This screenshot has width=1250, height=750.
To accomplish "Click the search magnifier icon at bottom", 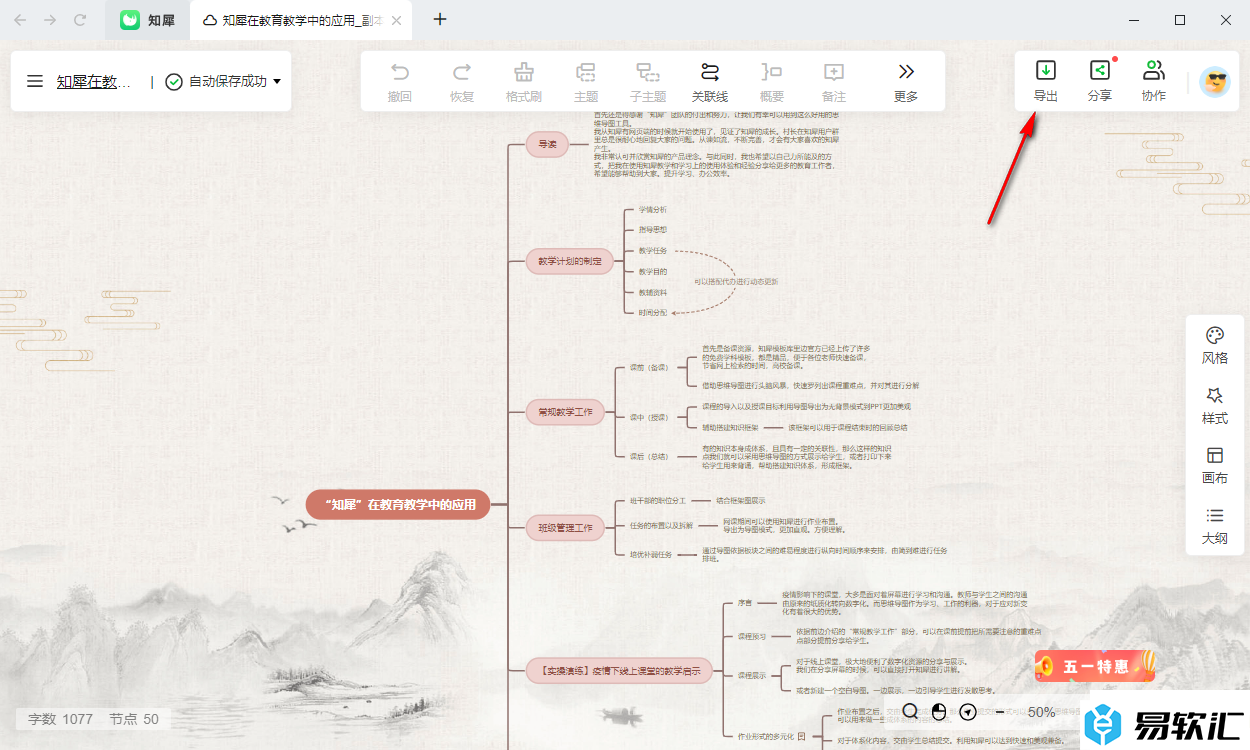I will (x=910, y=712).
